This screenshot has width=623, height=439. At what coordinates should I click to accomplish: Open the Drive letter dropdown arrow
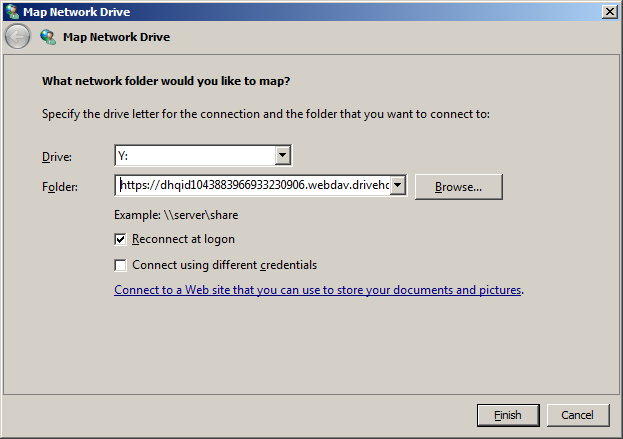coord(283,155)
